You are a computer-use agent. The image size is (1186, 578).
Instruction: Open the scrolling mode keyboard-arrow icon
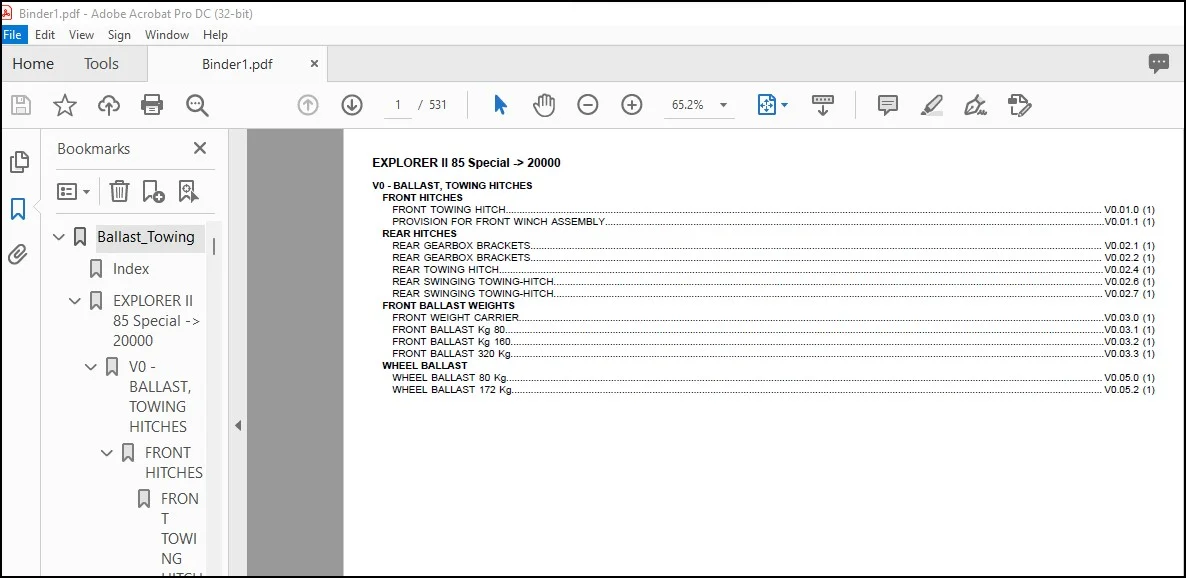[823, 105]
